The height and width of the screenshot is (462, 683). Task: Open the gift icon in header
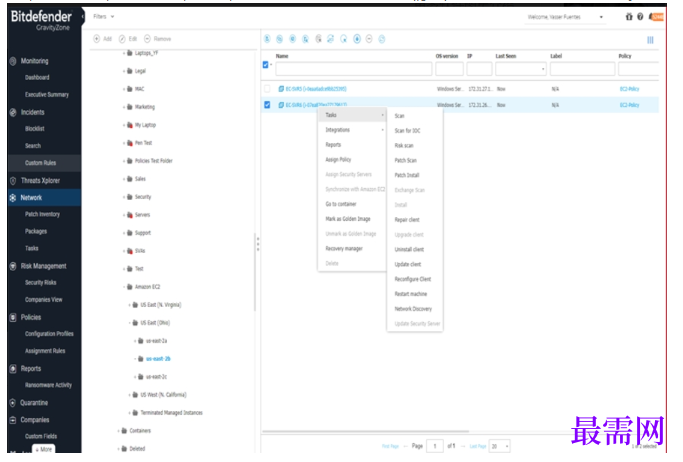click(x=629, y=17)
